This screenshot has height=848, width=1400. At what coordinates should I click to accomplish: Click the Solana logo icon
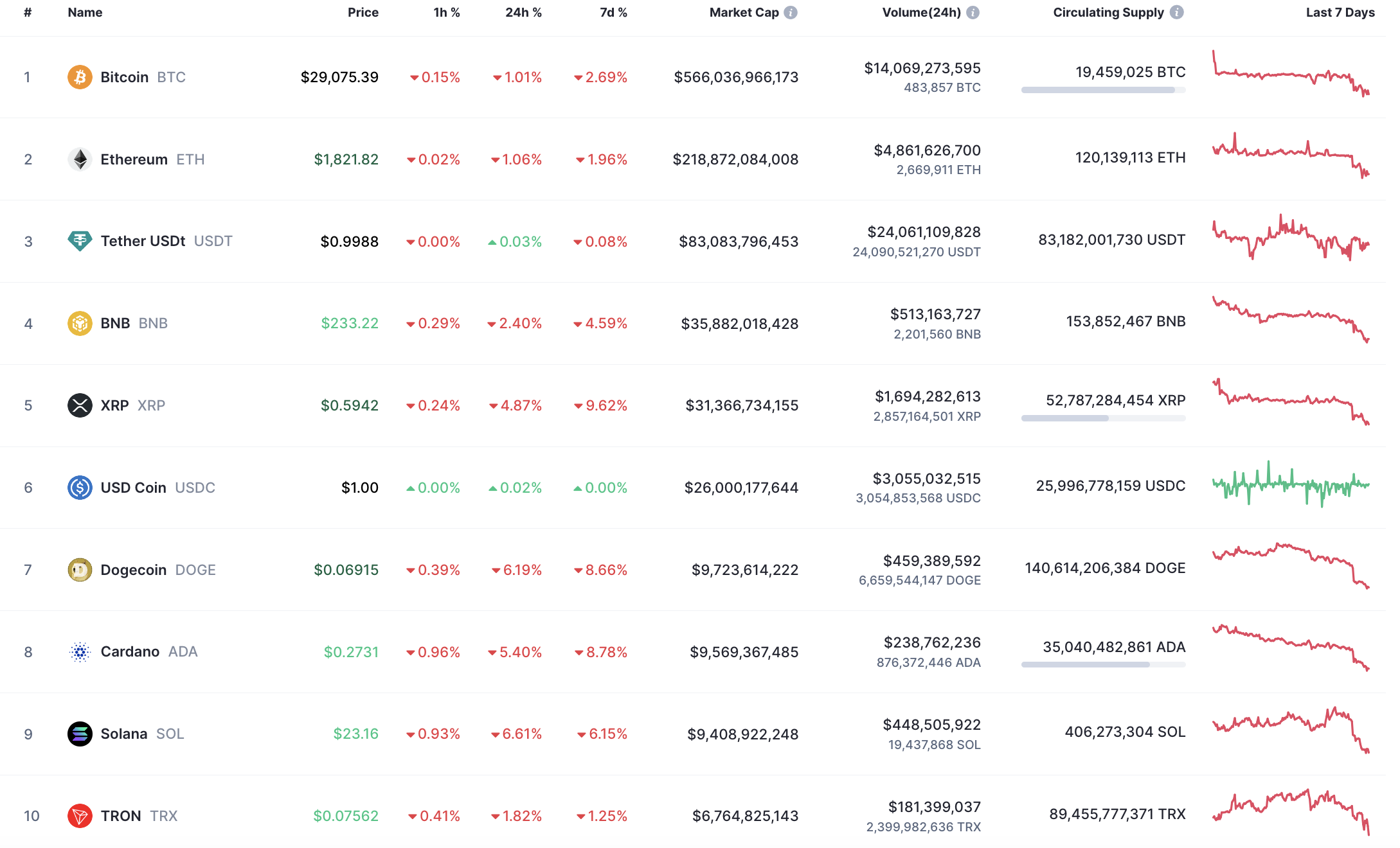pyautogui.click(x=80, y=734)
